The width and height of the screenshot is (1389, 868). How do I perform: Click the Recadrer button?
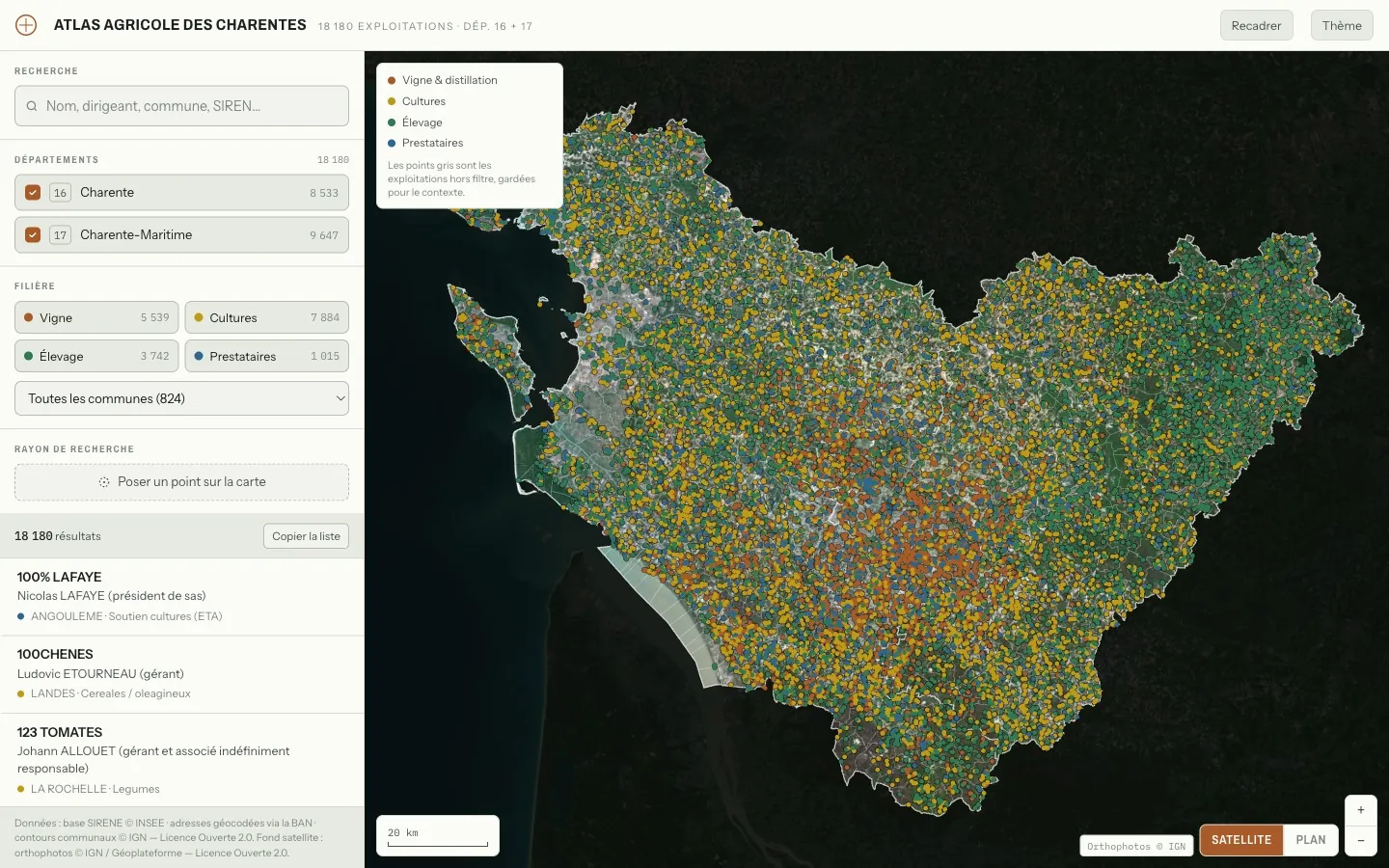click(1256, 25)
